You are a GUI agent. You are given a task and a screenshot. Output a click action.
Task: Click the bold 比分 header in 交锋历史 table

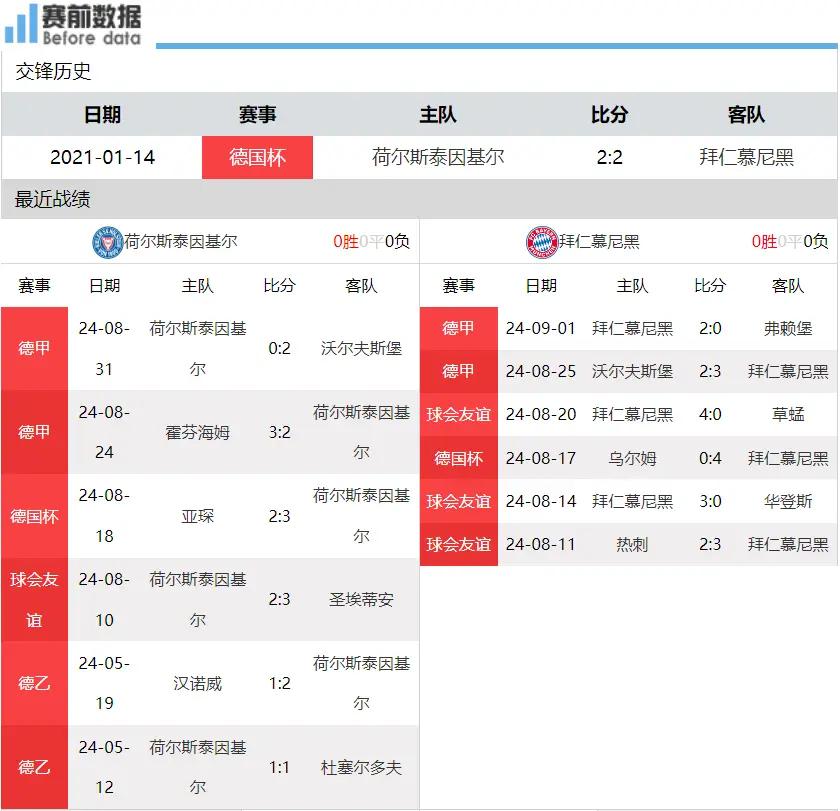[610, 115]
